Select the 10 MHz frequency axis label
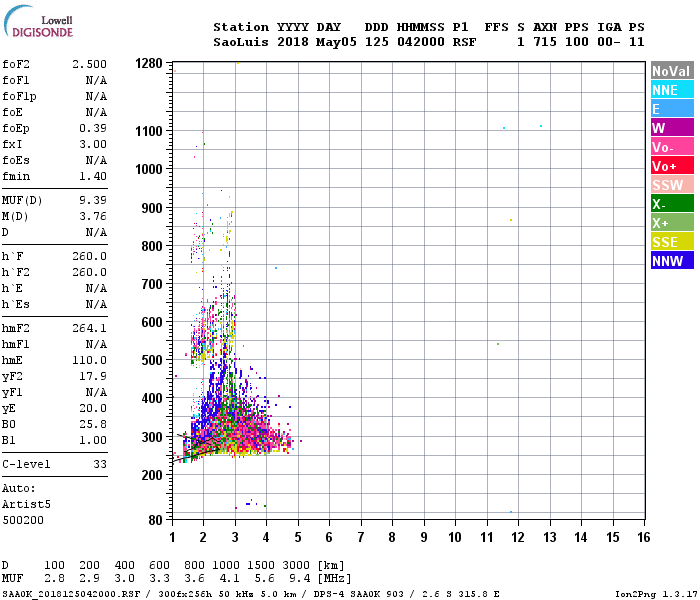 tap(454, 537)
